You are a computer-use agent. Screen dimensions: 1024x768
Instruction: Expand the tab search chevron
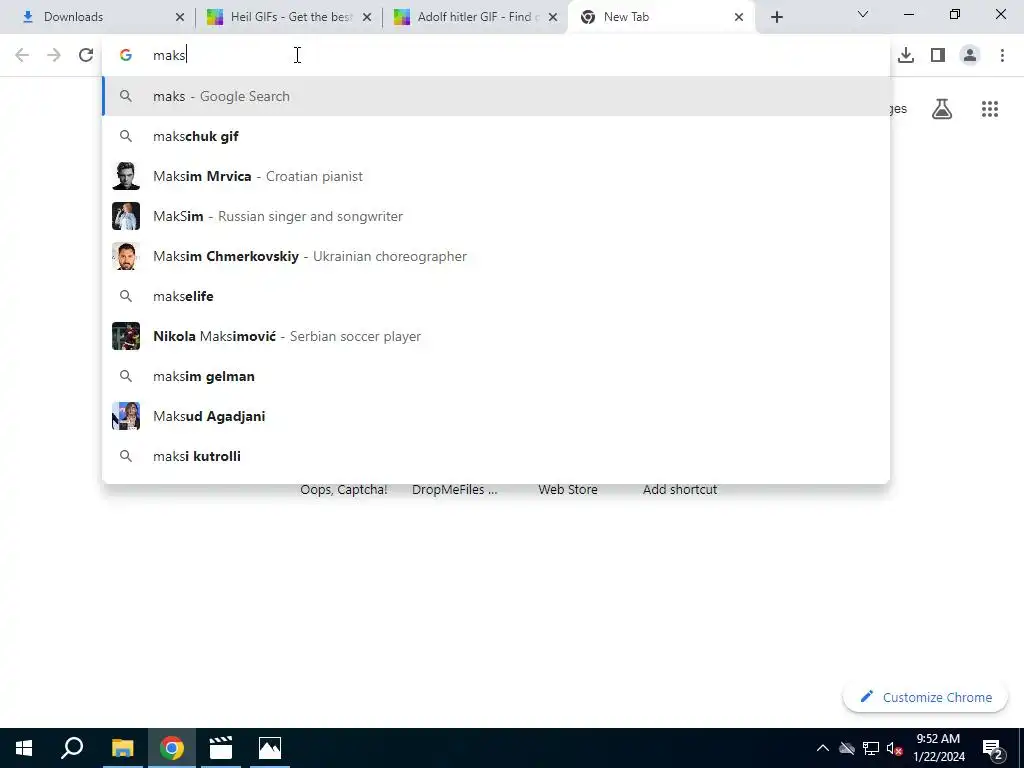click(863, 14)
